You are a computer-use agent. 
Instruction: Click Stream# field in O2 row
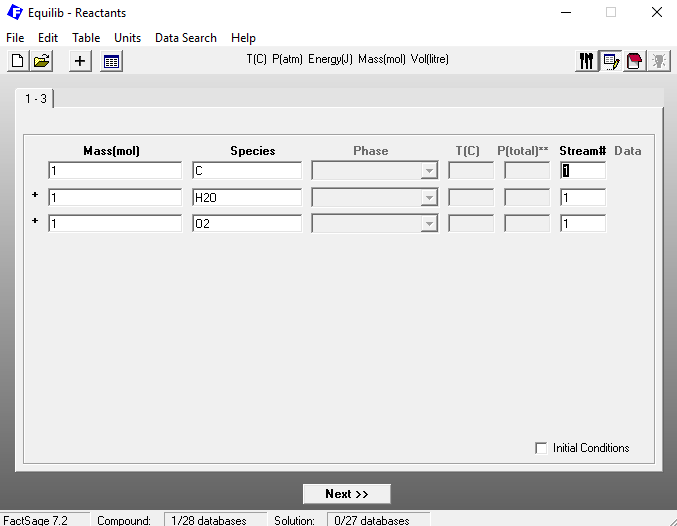tap(583, 223)
